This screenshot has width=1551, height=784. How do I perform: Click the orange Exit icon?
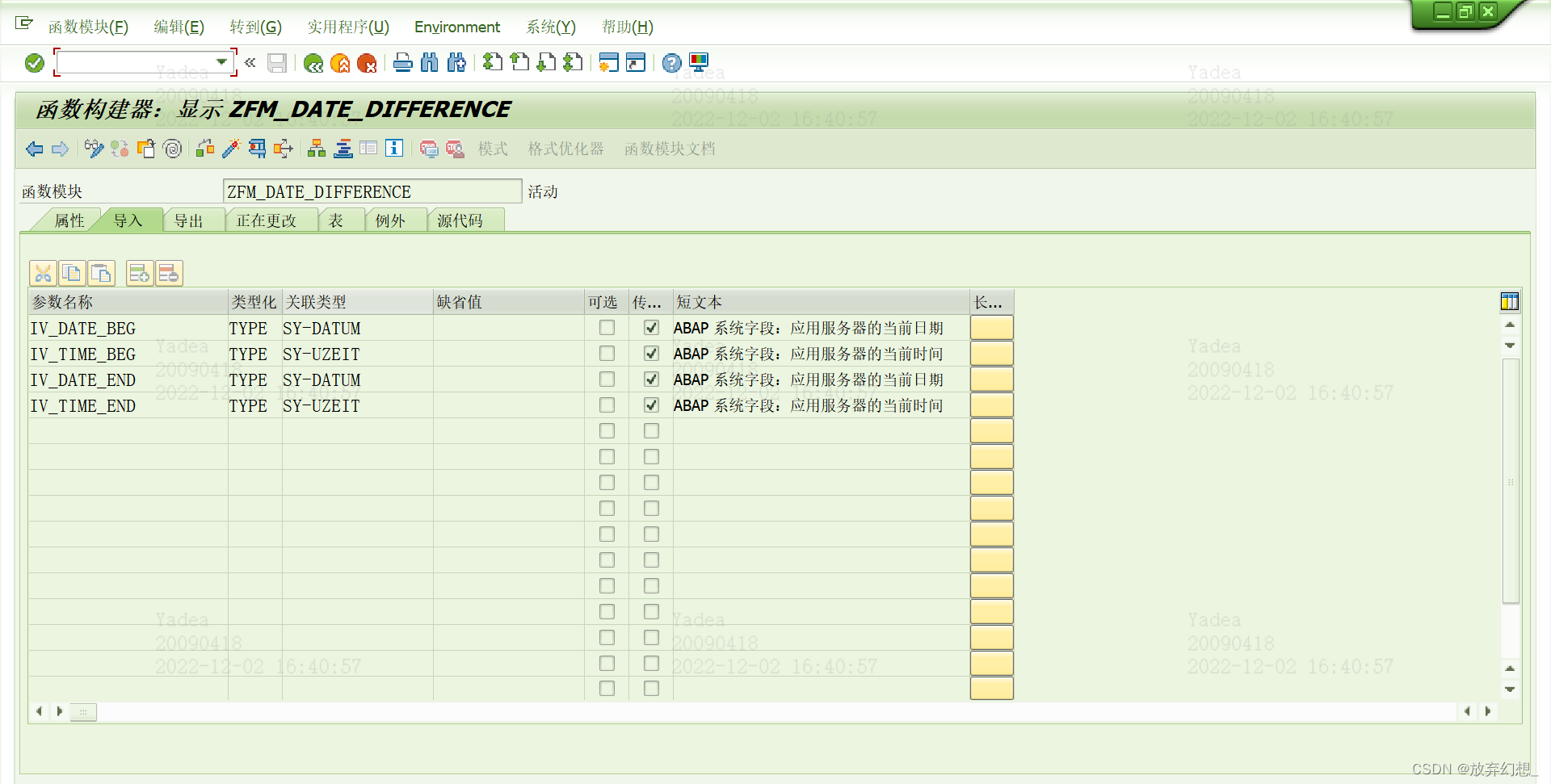point(340,63)
